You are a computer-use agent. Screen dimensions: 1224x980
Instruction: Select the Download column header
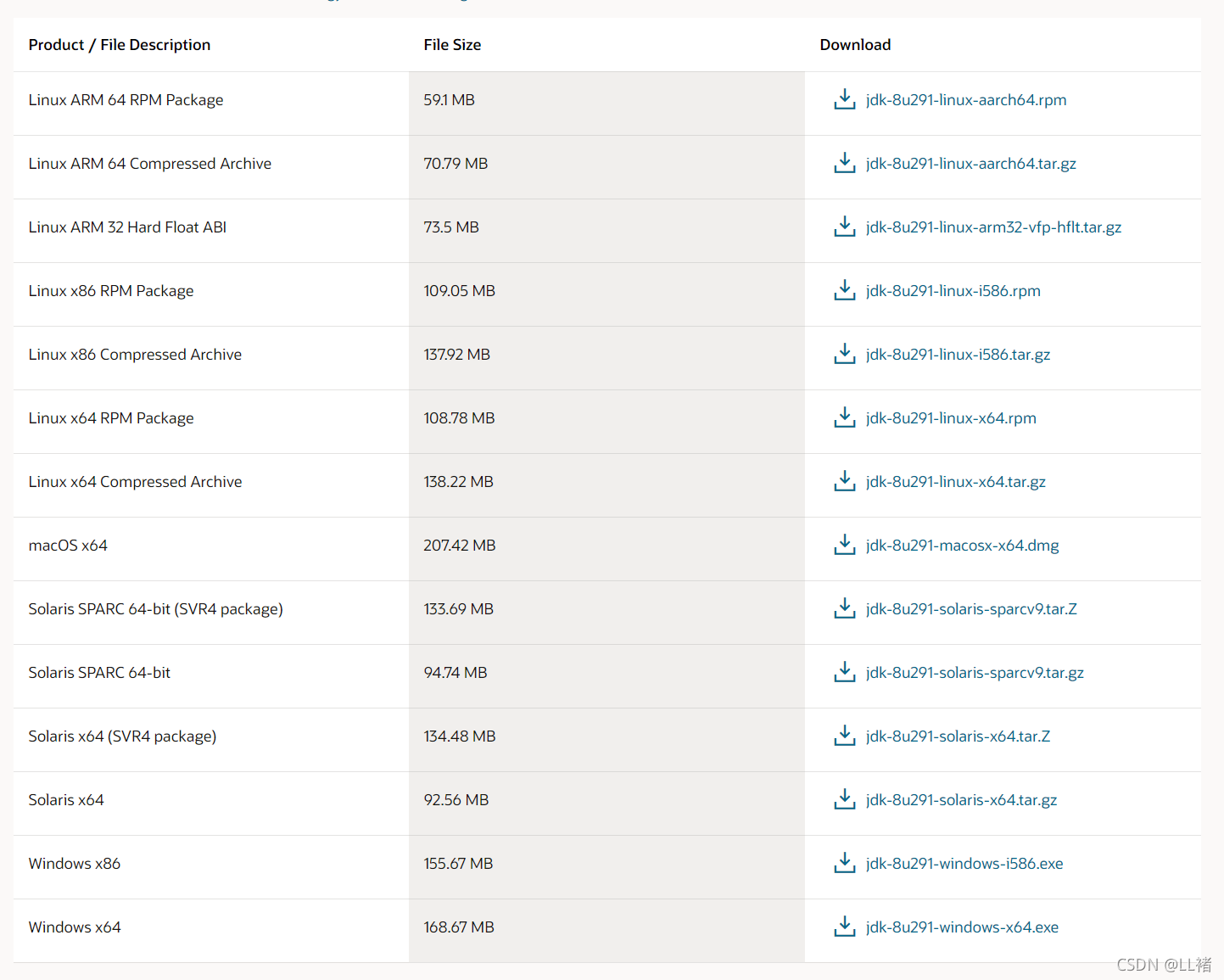click(855, 45)
